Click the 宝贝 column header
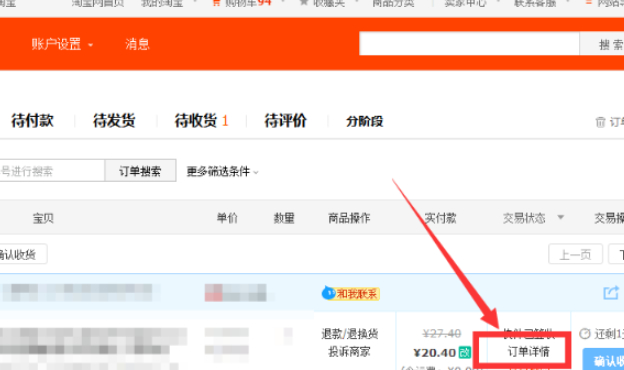624x370 pixels. (43, 218)
